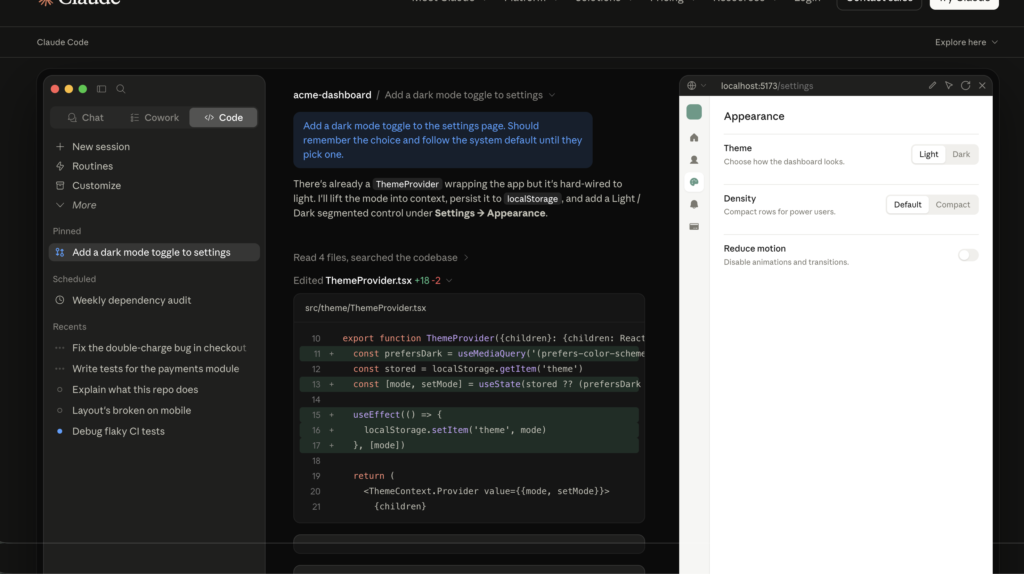Switch to the Cowork tab

155,118
